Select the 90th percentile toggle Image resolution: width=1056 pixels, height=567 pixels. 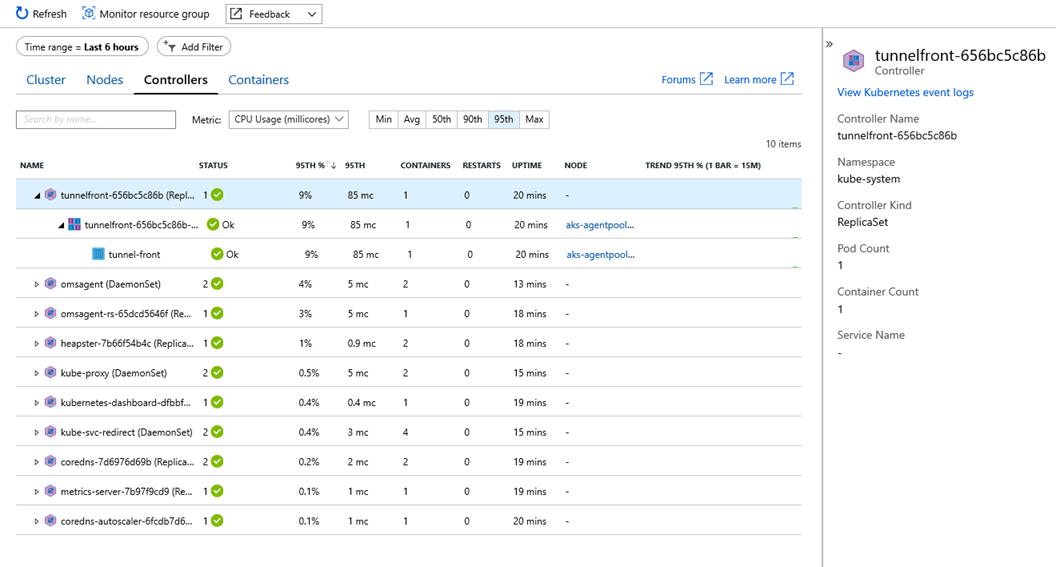click(x=472, y=119)
